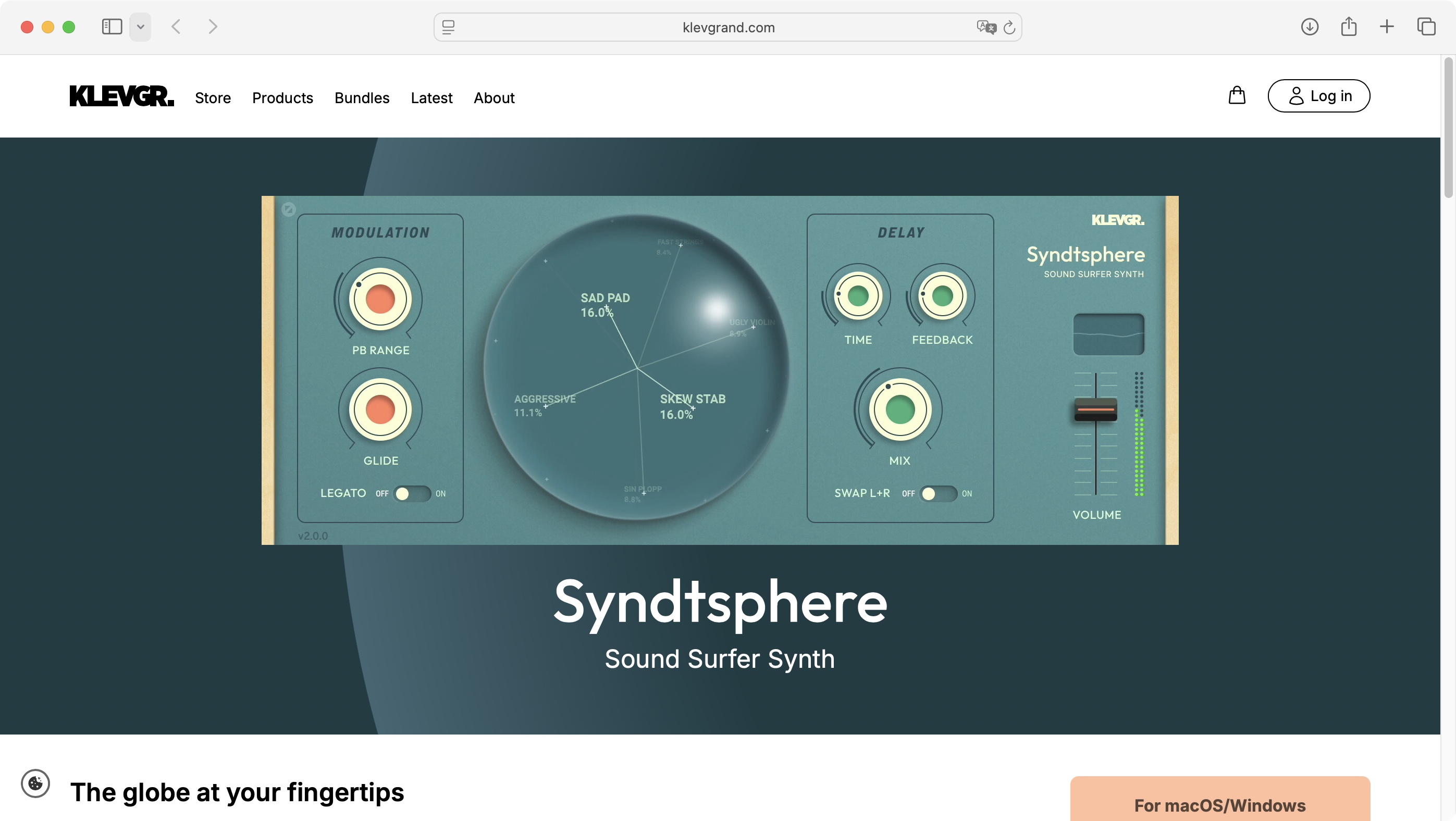Click the Log in button
Screen dimensions: 1456x821
[x=1318, y=95]
